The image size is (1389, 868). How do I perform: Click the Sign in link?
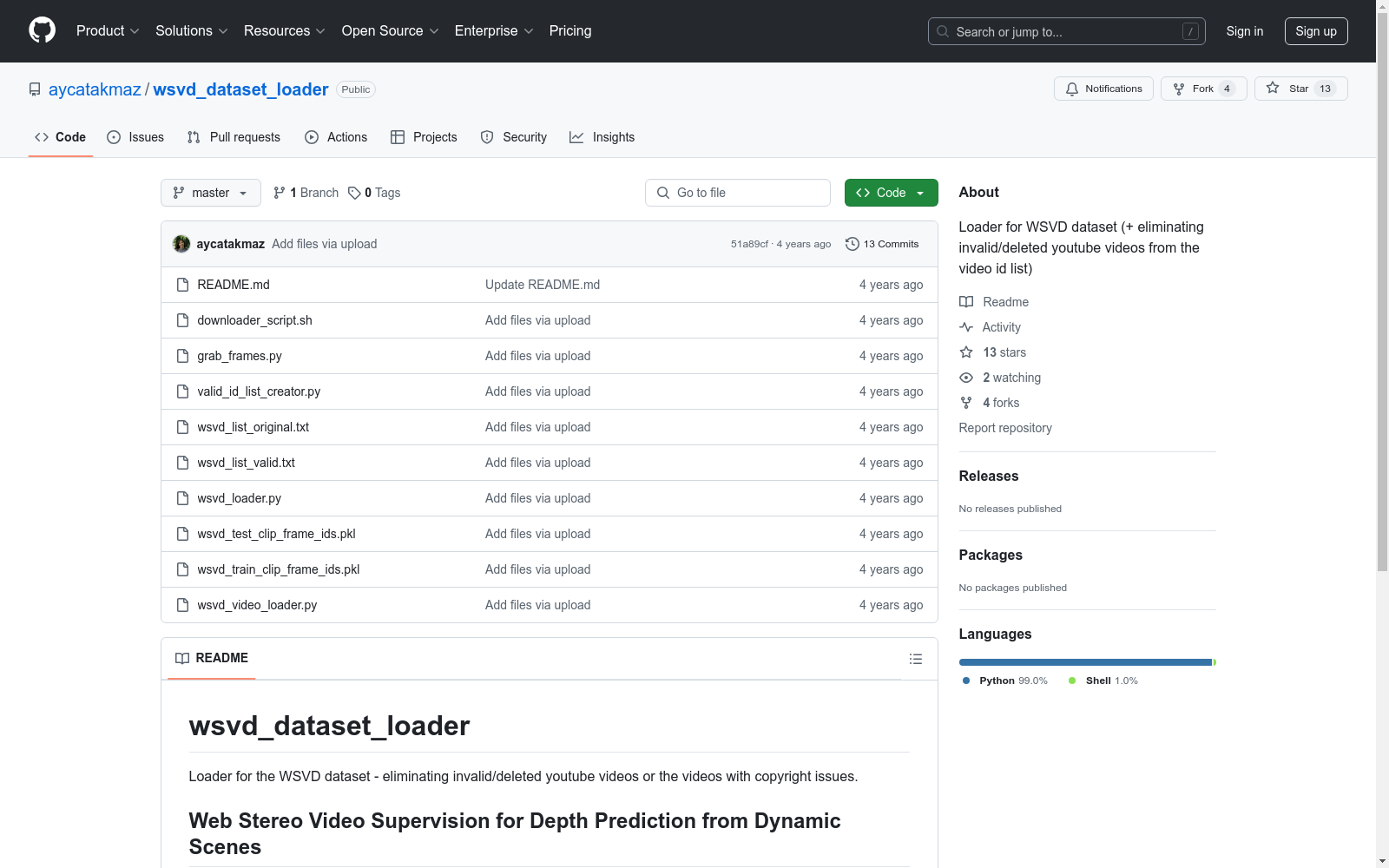point(1245,31)
